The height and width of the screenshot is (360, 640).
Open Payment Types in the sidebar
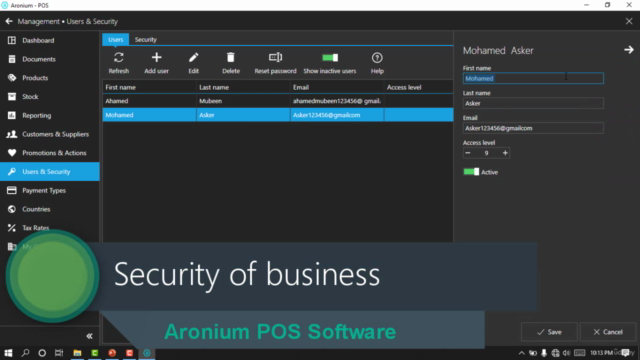tap(49, 191)
